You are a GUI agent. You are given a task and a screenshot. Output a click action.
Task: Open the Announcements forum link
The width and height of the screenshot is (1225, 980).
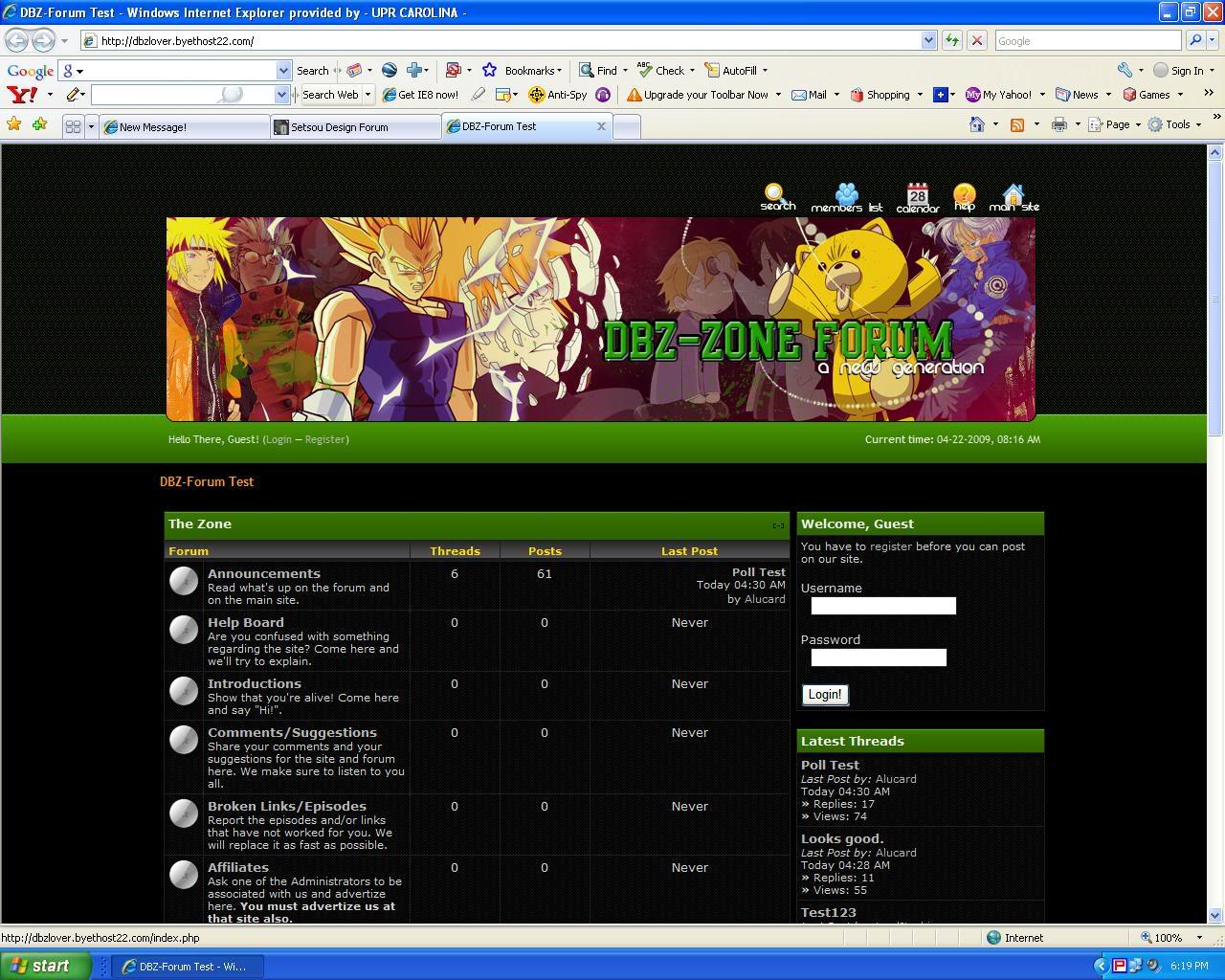pyautogui.click(x=264, y=573)
